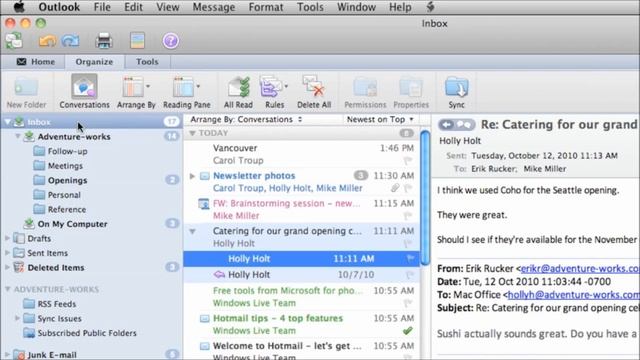This screenshot has height=360, width=640.
Task: Toggle the flag on FW: Brainstorming session
Action: pos(408,216)
